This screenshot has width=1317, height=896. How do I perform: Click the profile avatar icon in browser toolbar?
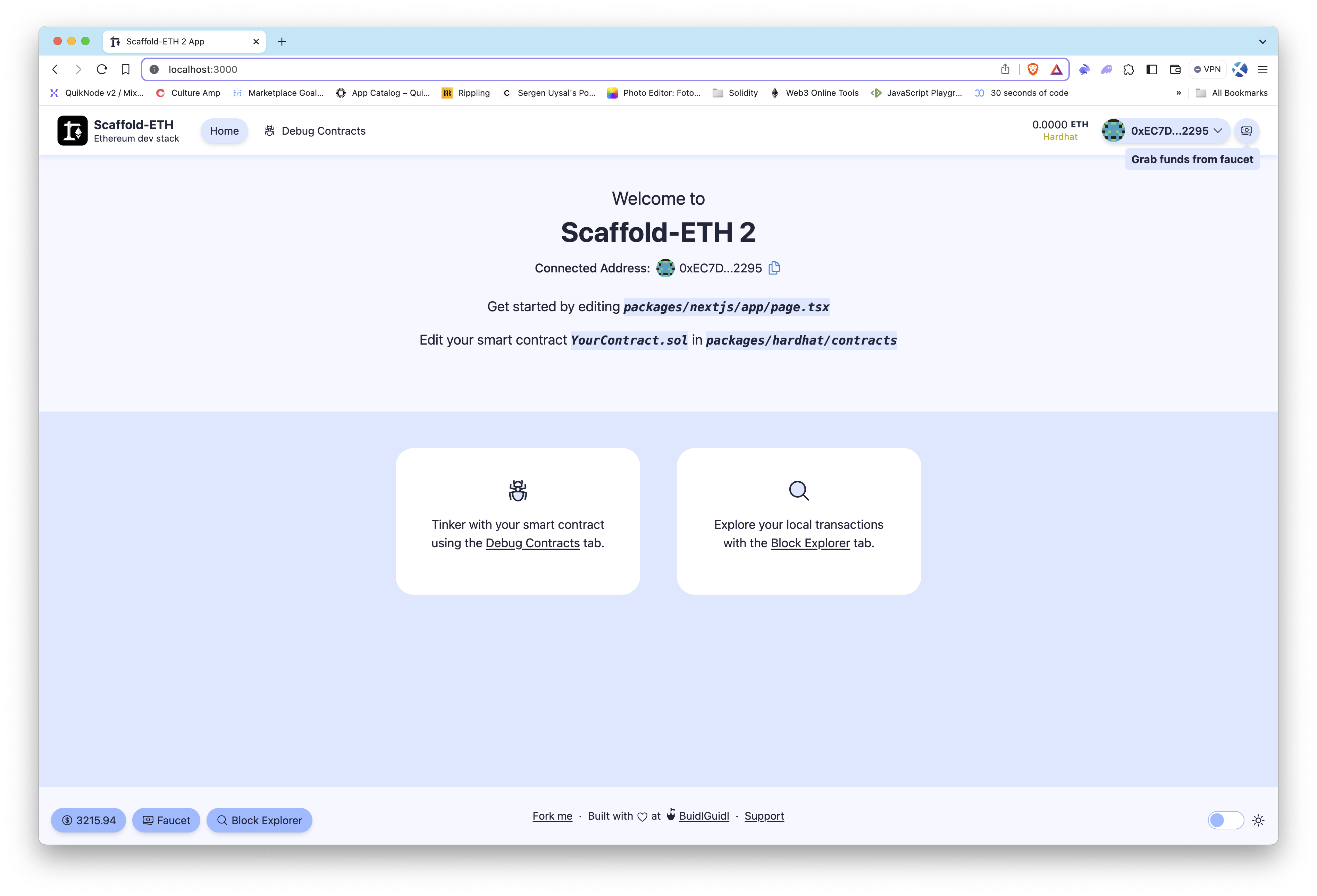1239,69
